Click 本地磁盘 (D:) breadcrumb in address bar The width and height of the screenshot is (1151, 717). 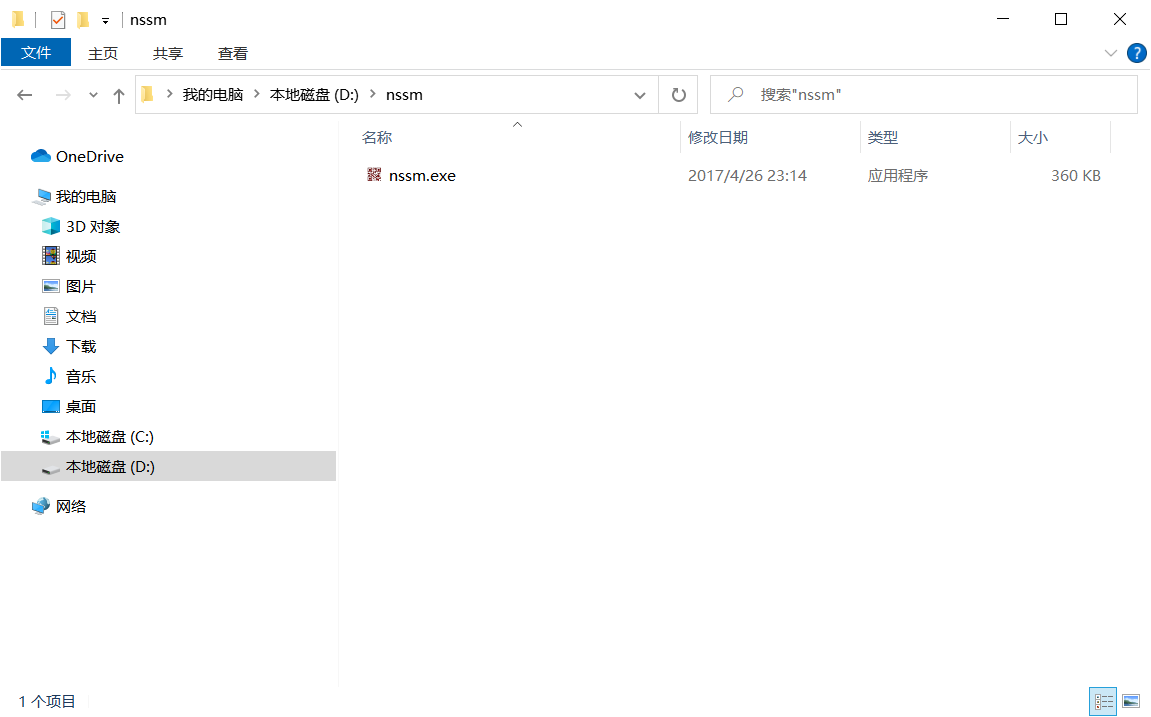coord(314,95)
